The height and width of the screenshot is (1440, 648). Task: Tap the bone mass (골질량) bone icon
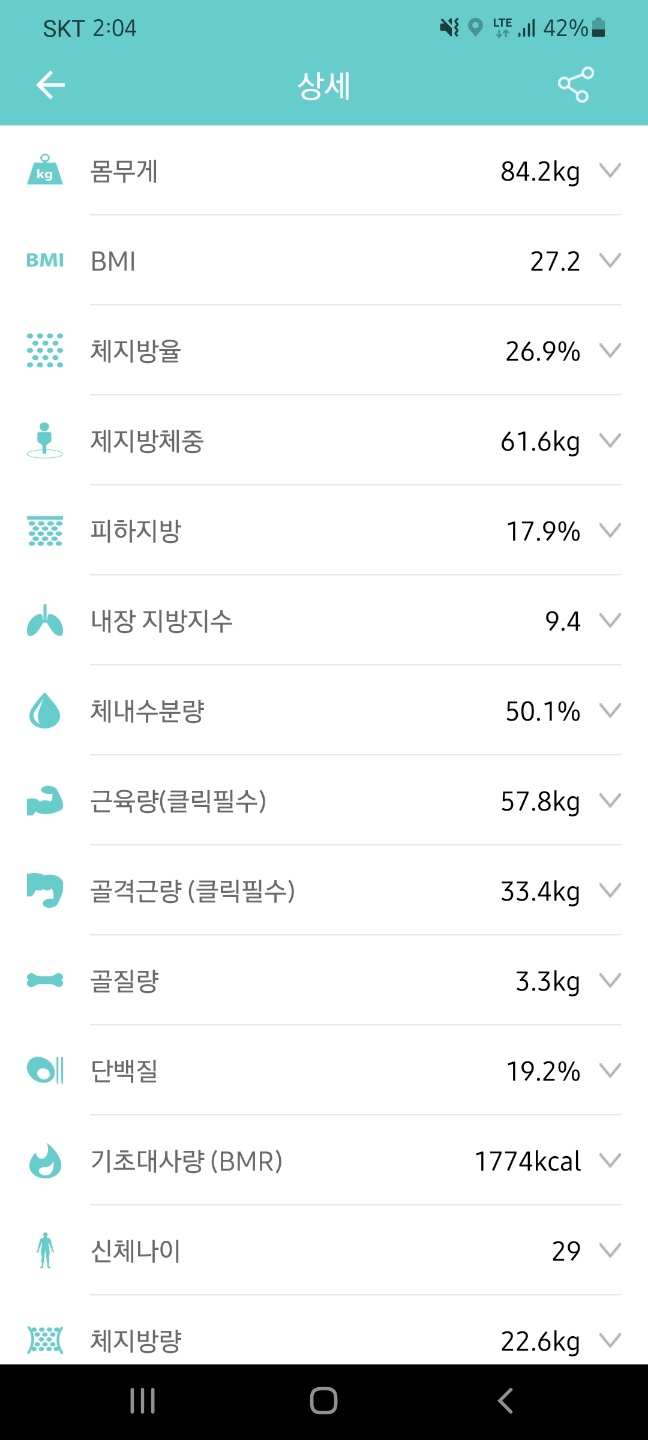44,981
